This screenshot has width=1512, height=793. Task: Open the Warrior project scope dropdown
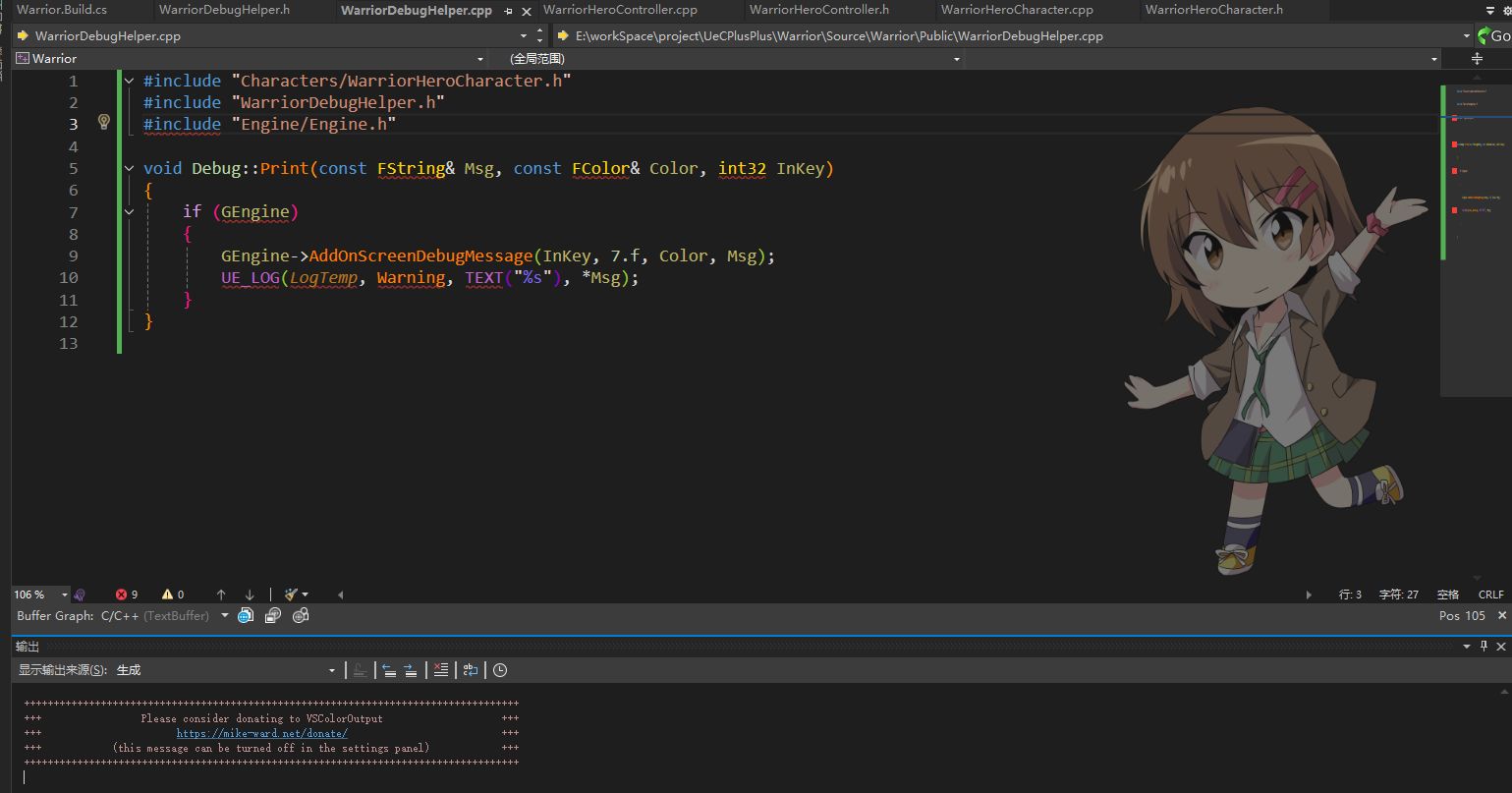click(479, 59)
